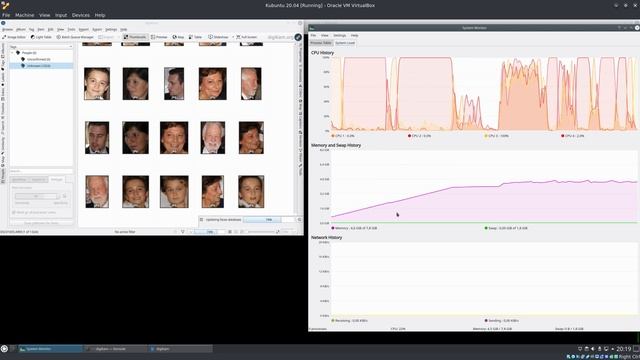
Task: Switch to Thumbnails view
Action: point(135,37)
